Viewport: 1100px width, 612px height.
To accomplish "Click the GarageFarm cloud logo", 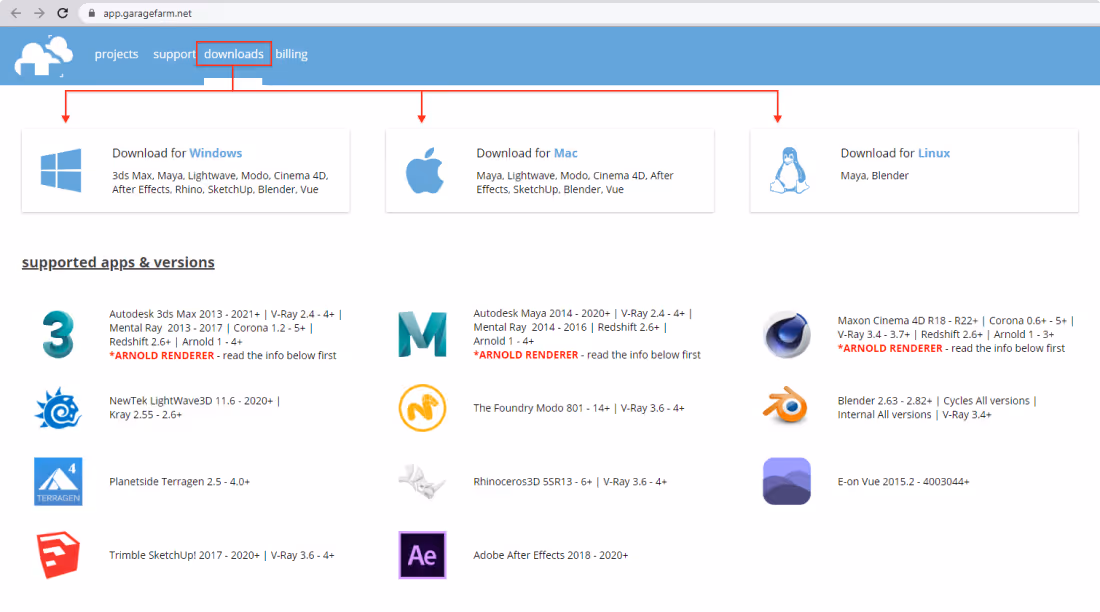I will [43, 55].
